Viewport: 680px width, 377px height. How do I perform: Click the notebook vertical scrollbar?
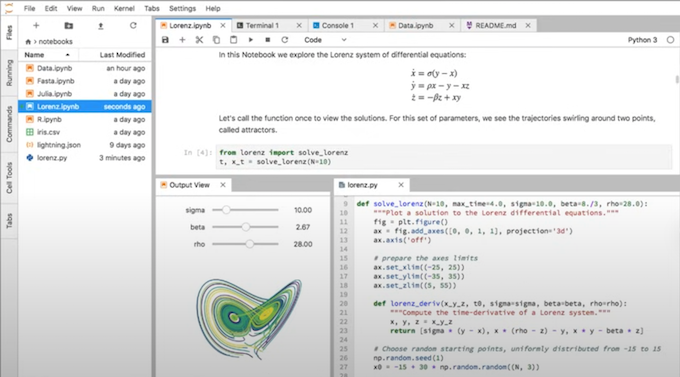click(x=677, y=79)
